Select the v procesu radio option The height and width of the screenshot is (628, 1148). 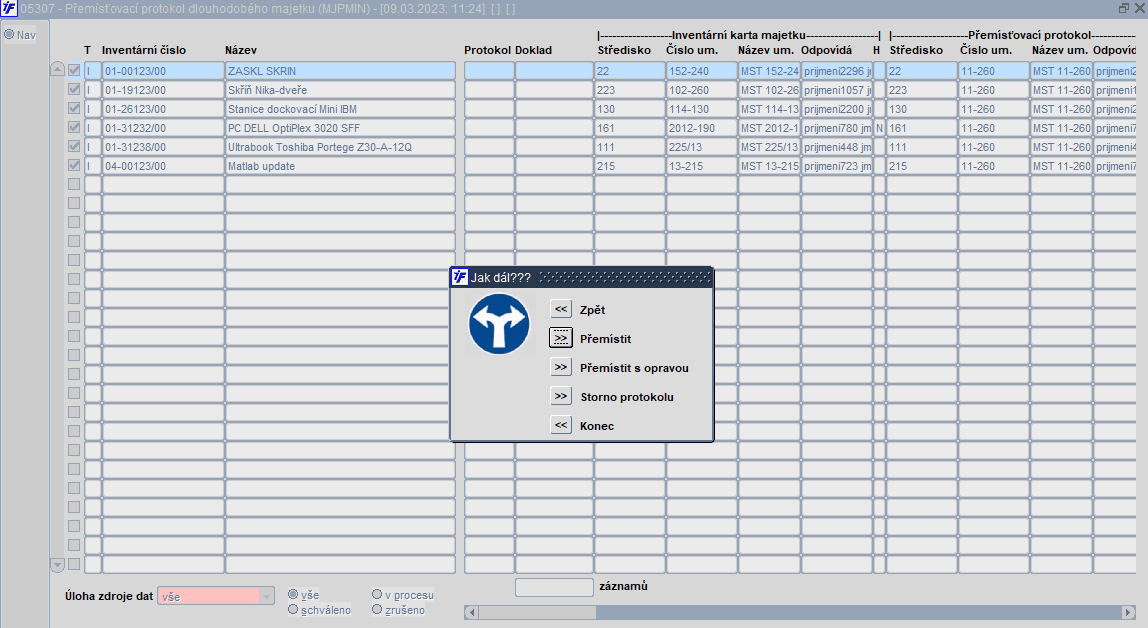(377, 594)
